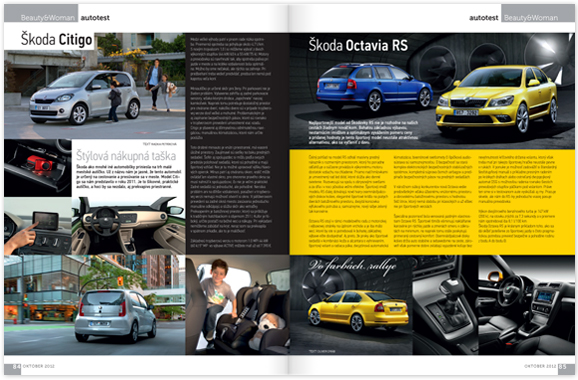The image size is (578, 380).
Task: Open the red camera glovebox photo
Action: pos(38,168)
